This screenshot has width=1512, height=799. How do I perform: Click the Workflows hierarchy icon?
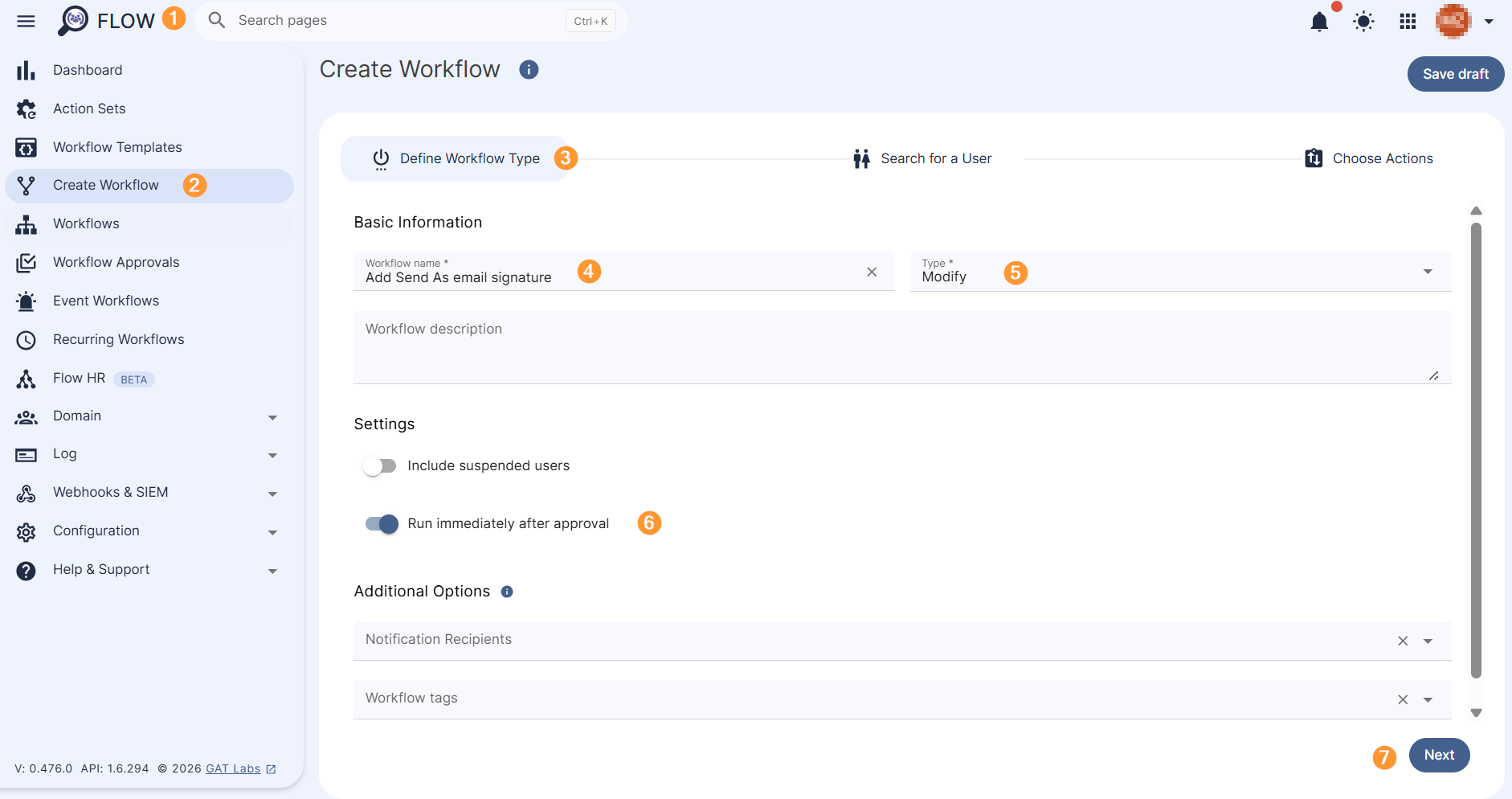(x=26, y=224)
